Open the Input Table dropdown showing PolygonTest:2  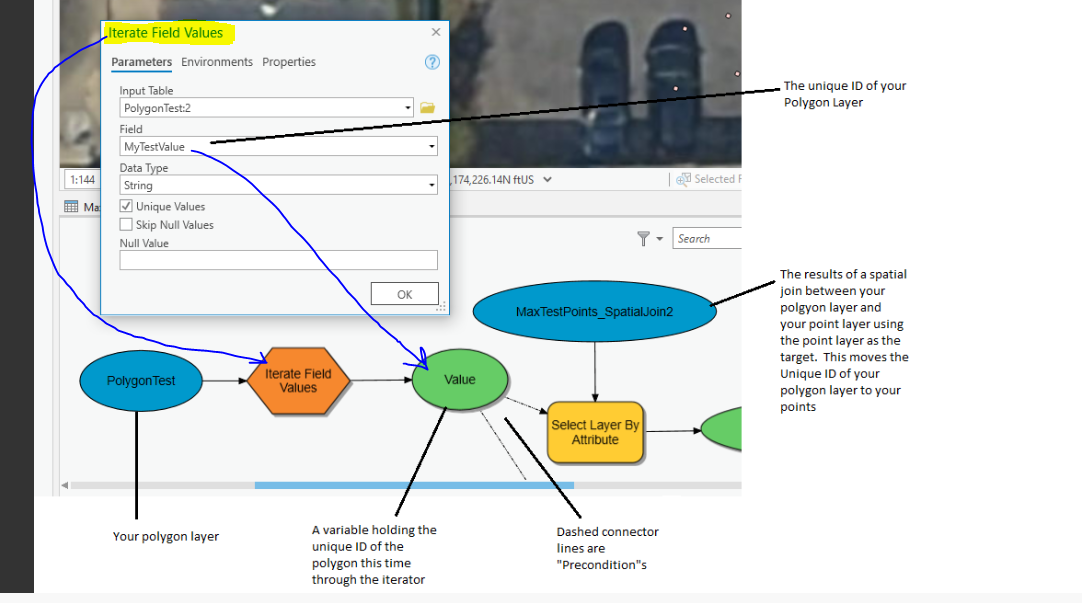pos(407,107)
